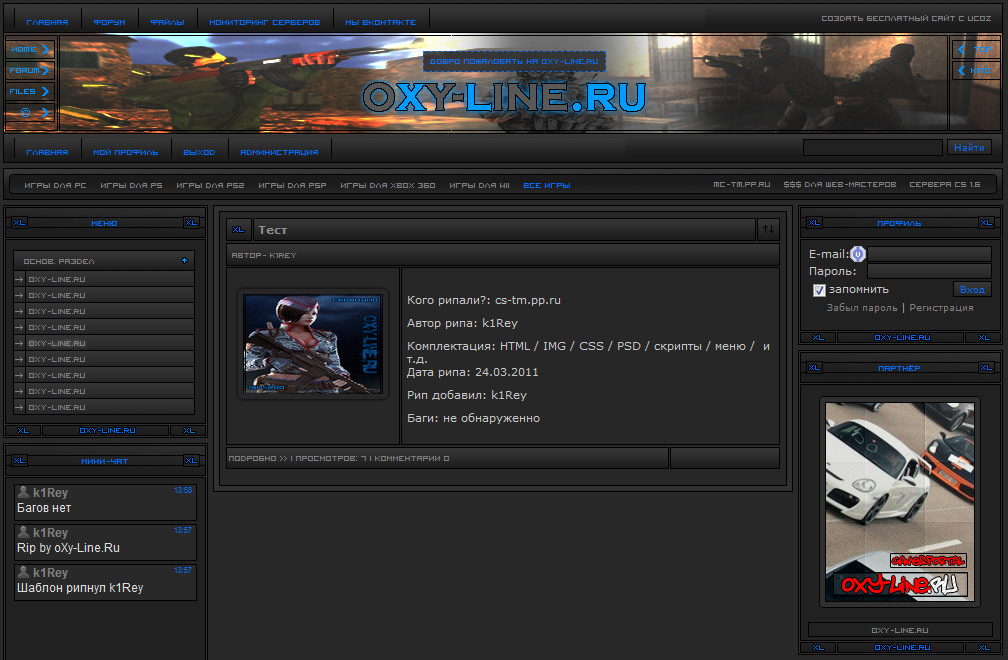
Task: Click ПОДРОБНО >> to read more
Action: [x=258, y=458]
